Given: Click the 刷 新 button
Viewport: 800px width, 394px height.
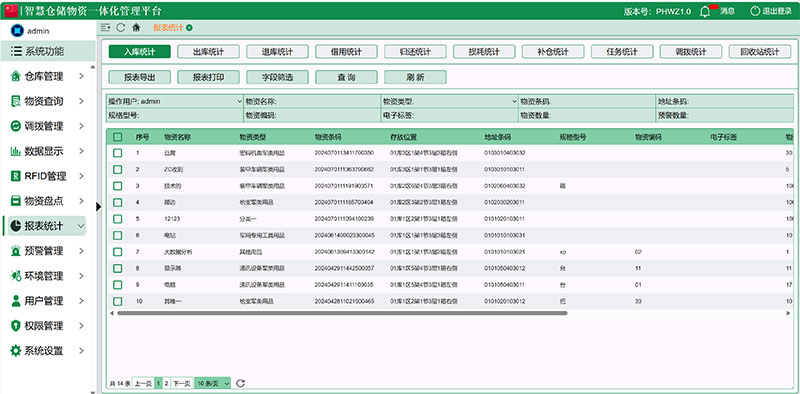Looking at the screenshot, I should click(415, 77).
